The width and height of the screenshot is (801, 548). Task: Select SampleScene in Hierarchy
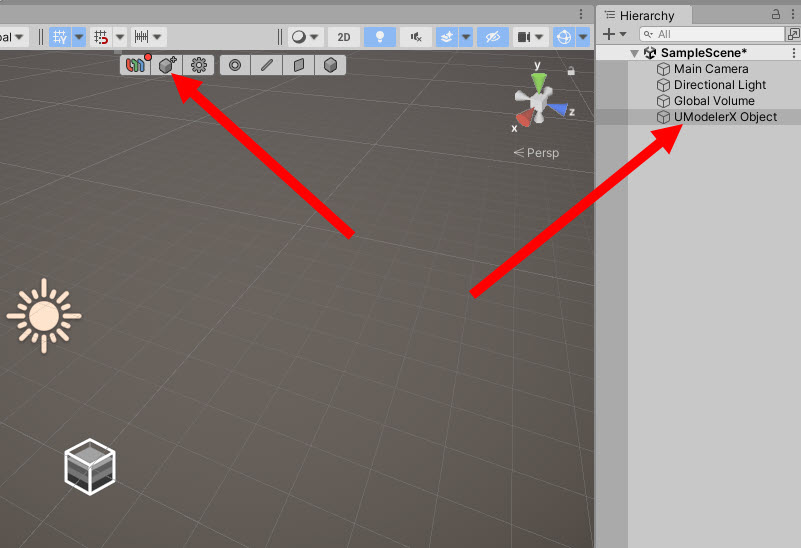[x=703, y=53]
